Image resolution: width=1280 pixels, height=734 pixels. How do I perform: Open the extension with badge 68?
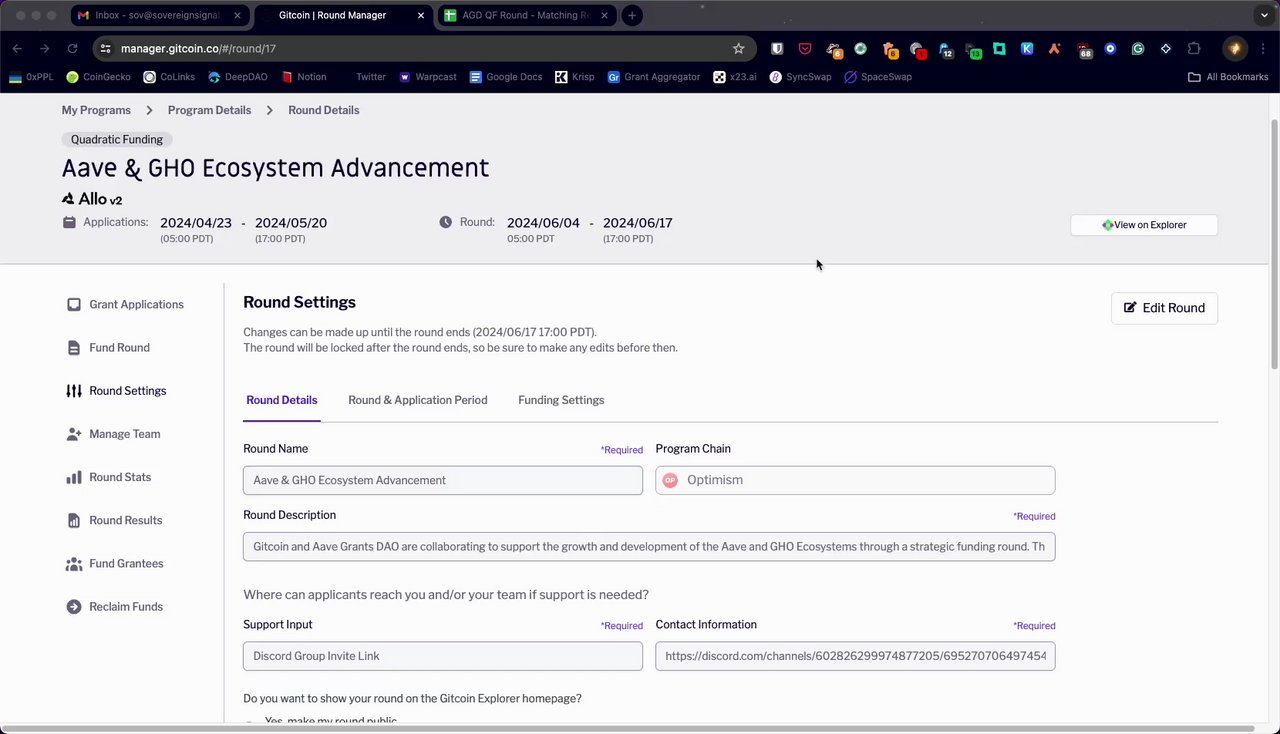pyautogui.click(x=1084, y=49)
